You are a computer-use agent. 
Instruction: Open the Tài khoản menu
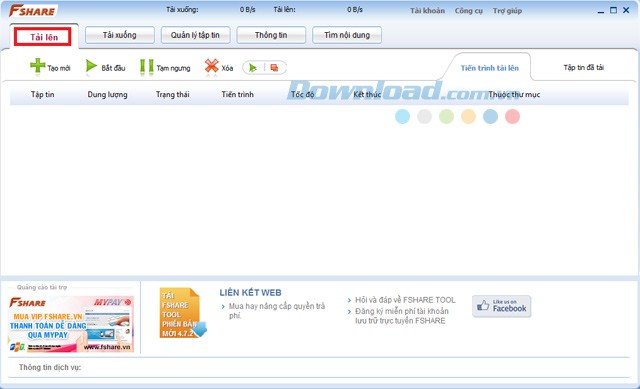(x=427, y=11)
